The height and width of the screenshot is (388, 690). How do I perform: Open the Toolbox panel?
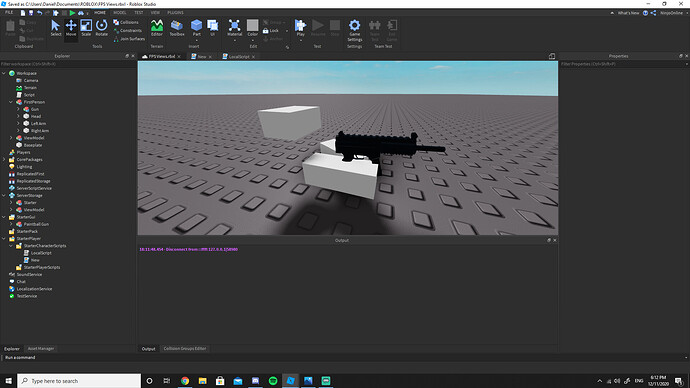point(177,28)
